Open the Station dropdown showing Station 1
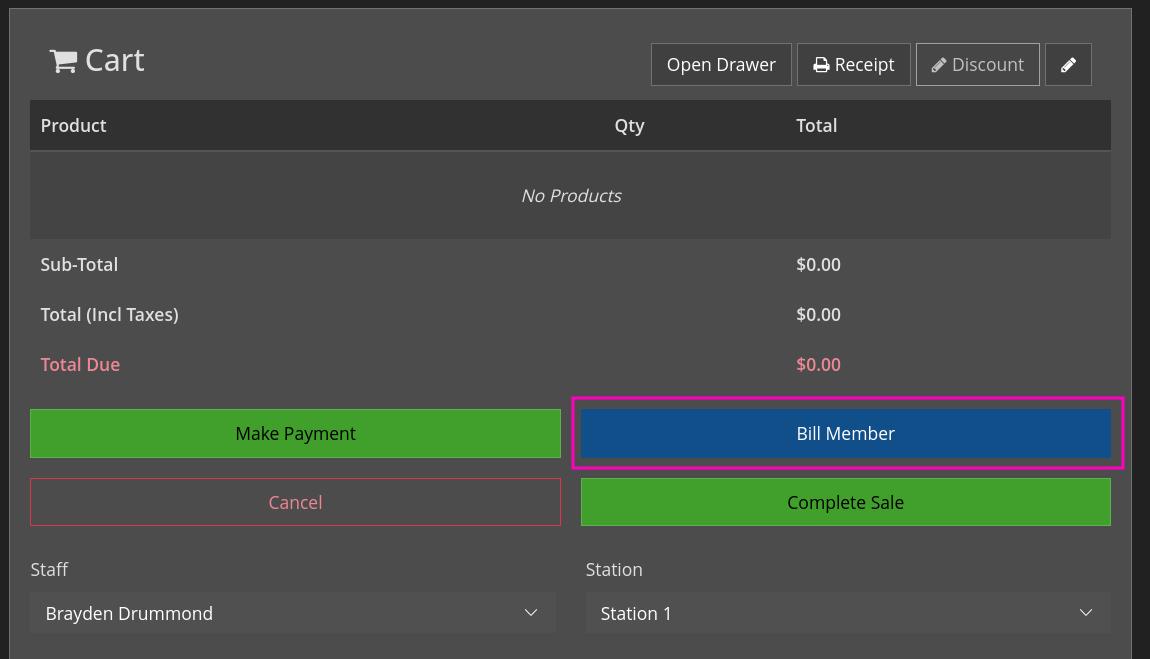 point(847,613)
